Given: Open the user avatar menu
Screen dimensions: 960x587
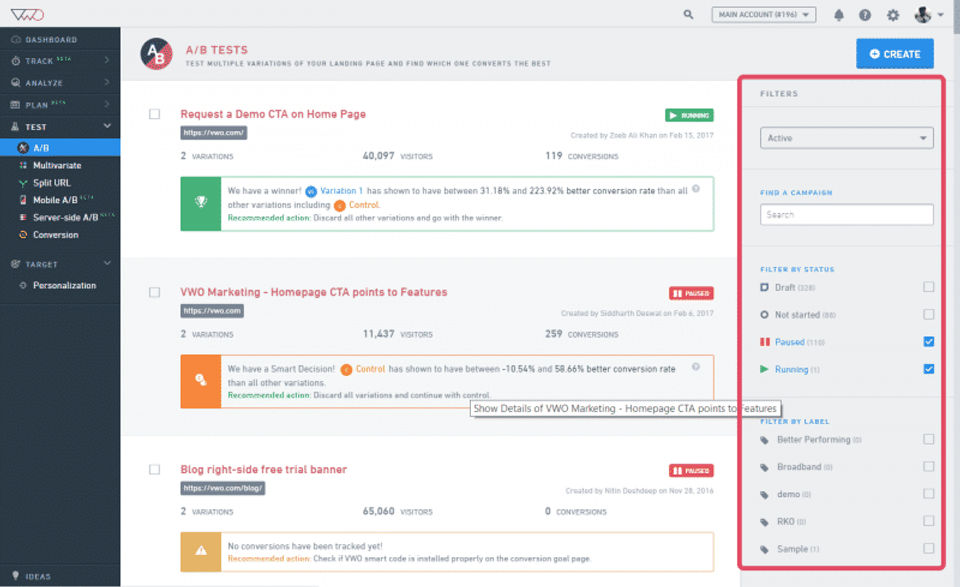Looking at the screenshot, I should 928,15.
